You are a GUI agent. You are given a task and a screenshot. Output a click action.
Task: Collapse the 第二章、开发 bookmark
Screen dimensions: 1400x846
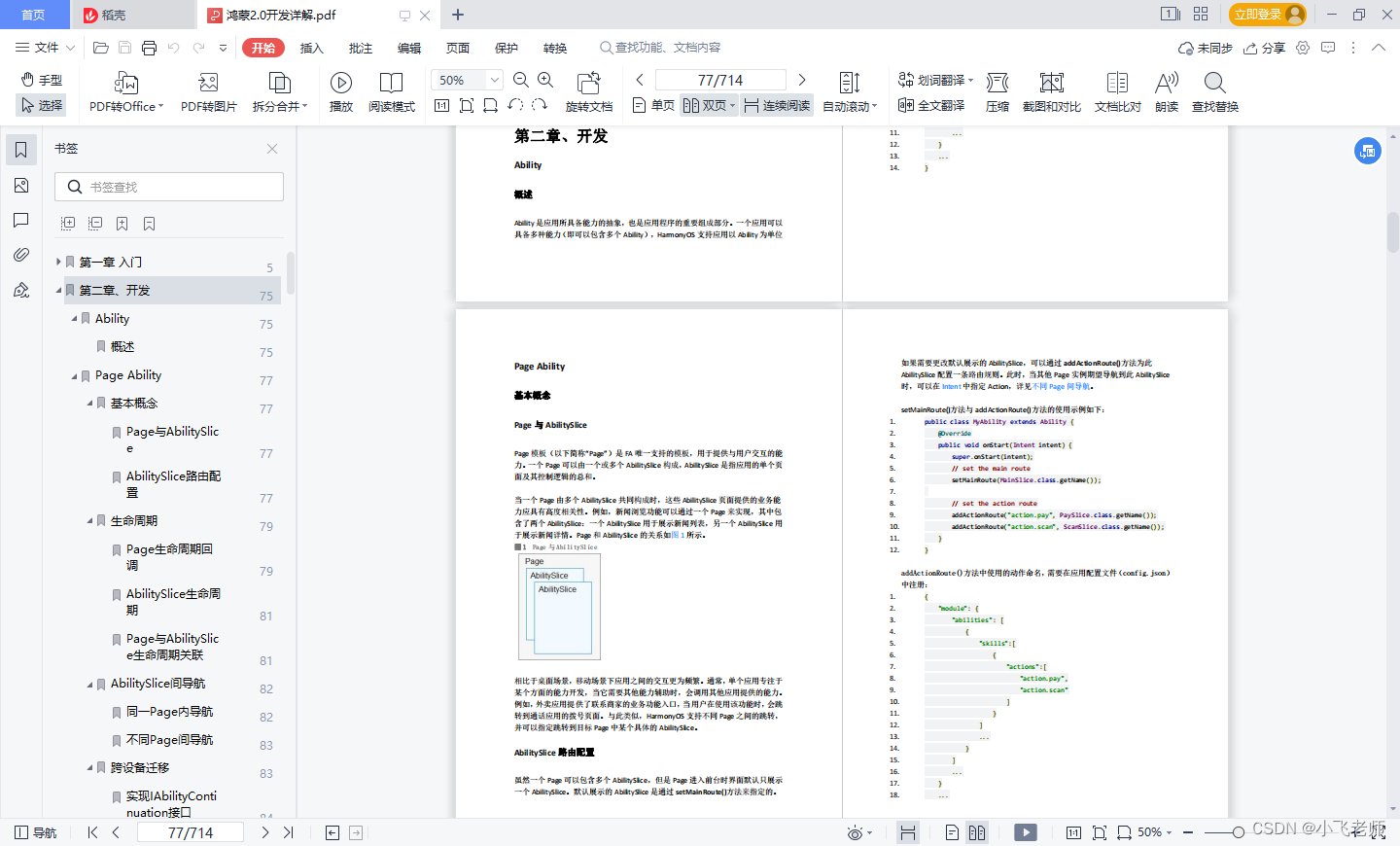point(58,290)
